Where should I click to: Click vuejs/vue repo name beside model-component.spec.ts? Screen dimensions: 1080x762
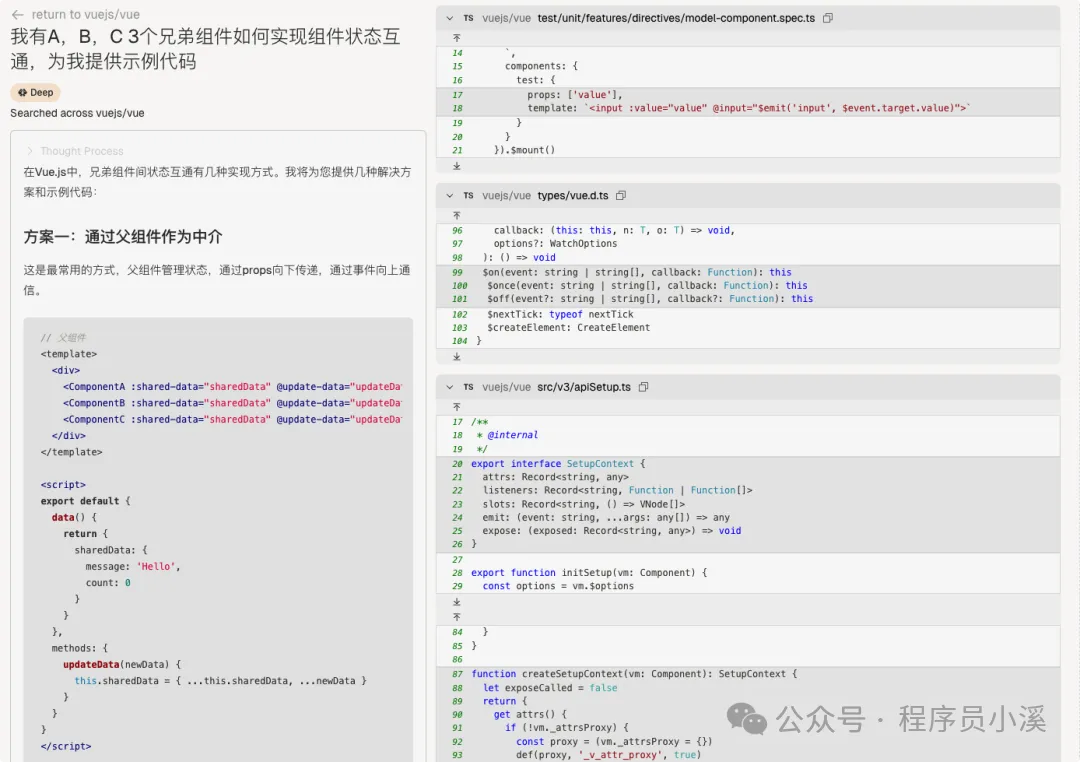point(506,18)
